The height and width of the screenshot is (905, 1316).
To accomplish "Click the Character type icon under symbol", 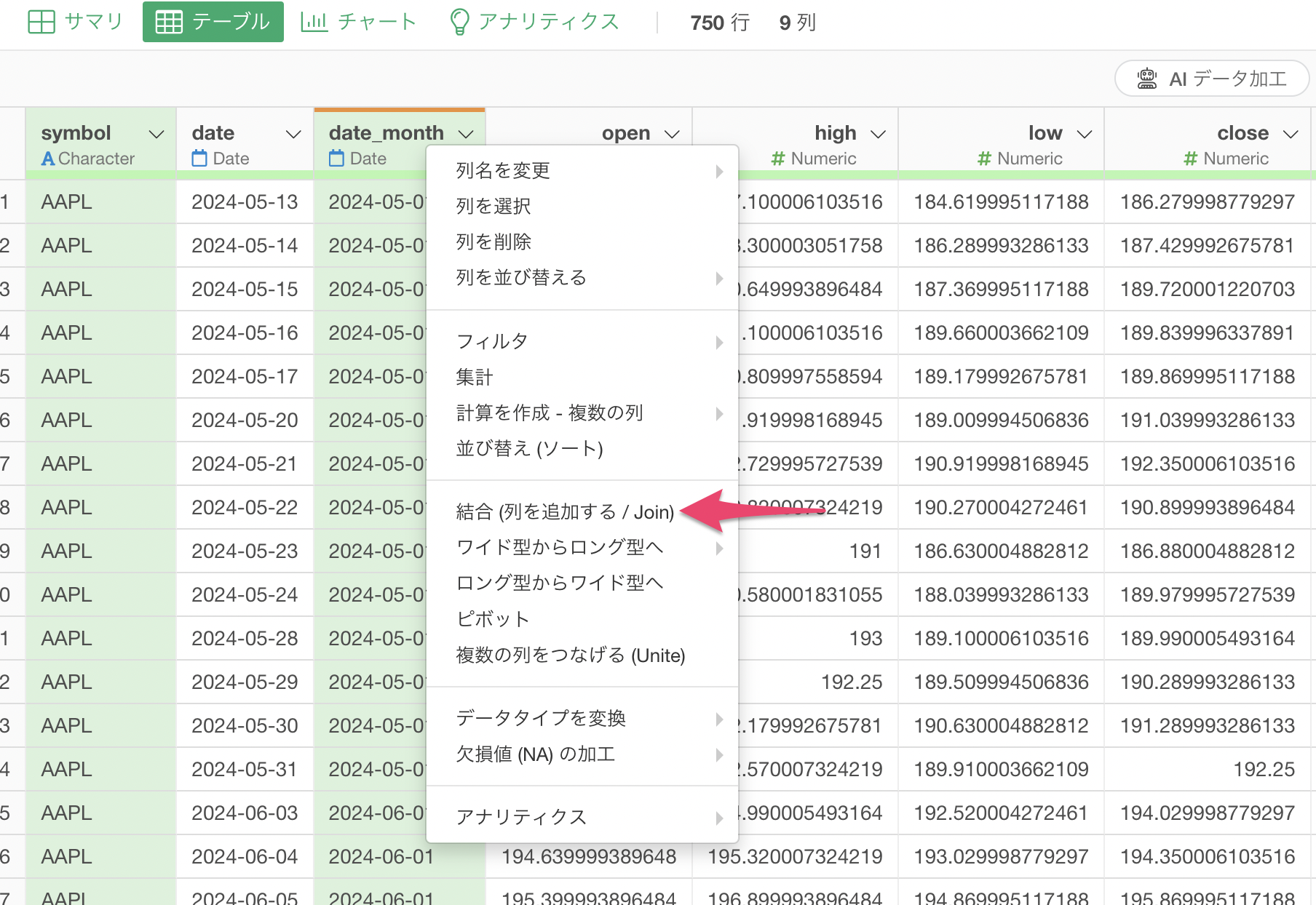I will 48,159.
